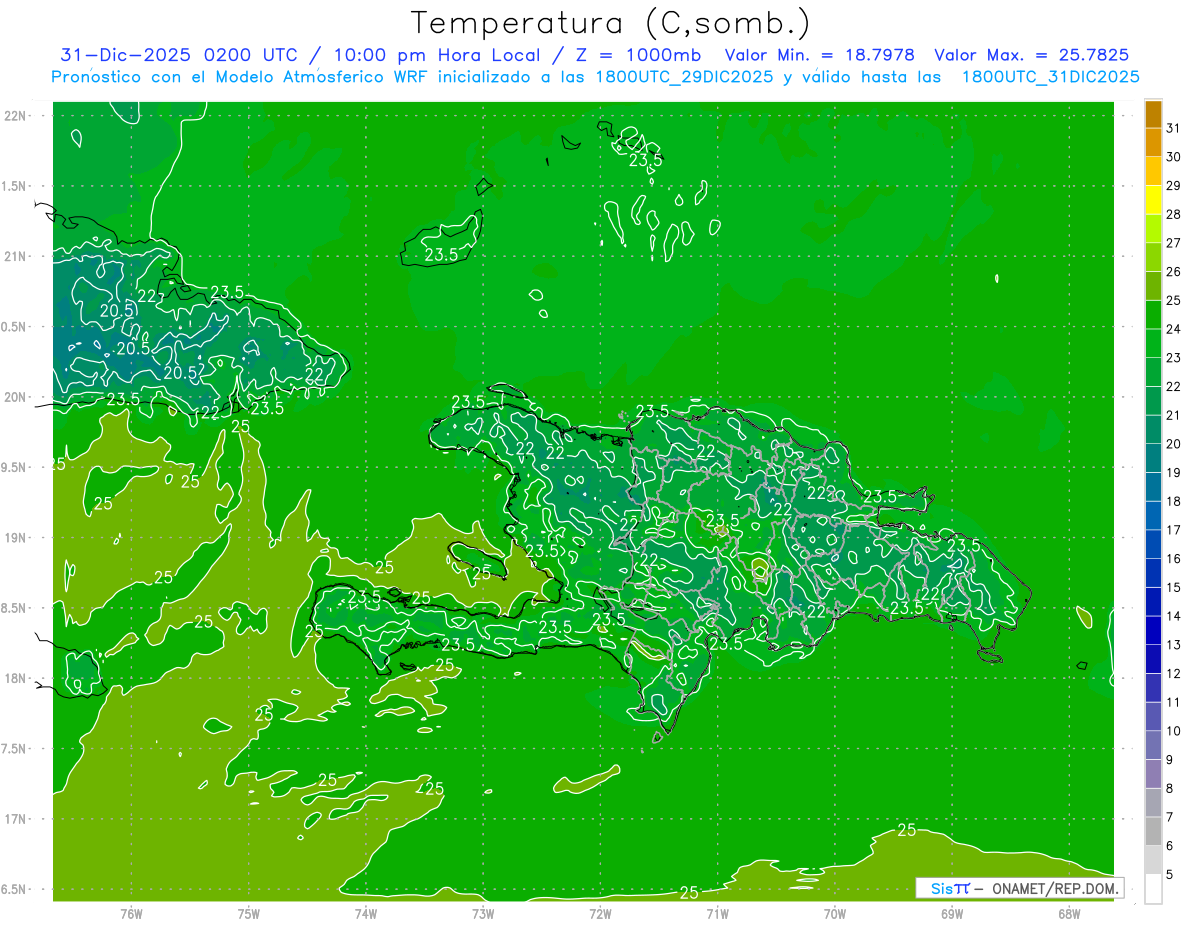The width and height of the screenshot is (1200, 927).
Task: Pick the purple legend swatch between 8 and 9
Action: 1153,774
